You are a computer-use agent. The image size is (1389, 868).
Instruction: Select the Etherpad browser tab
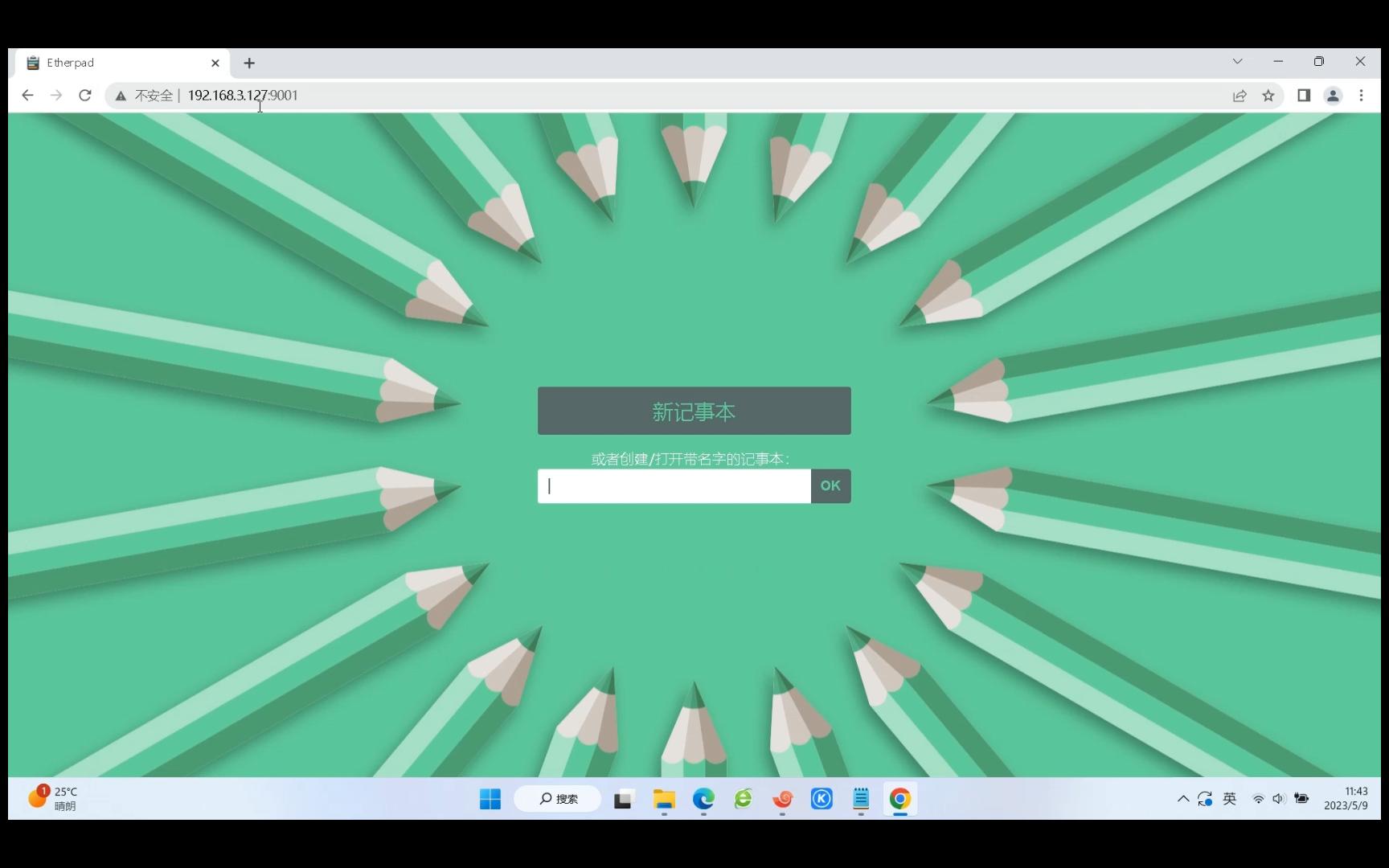pos(122,63)
